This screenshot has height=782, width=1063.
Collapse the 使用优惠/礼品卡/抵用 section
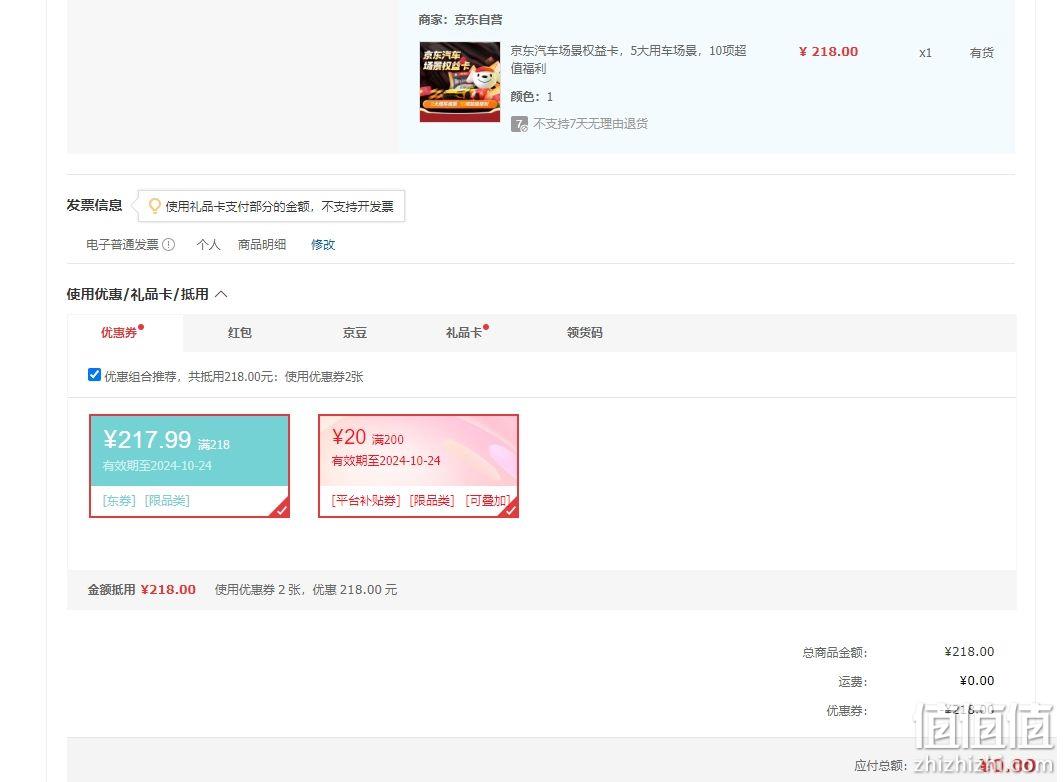[221, 294]
